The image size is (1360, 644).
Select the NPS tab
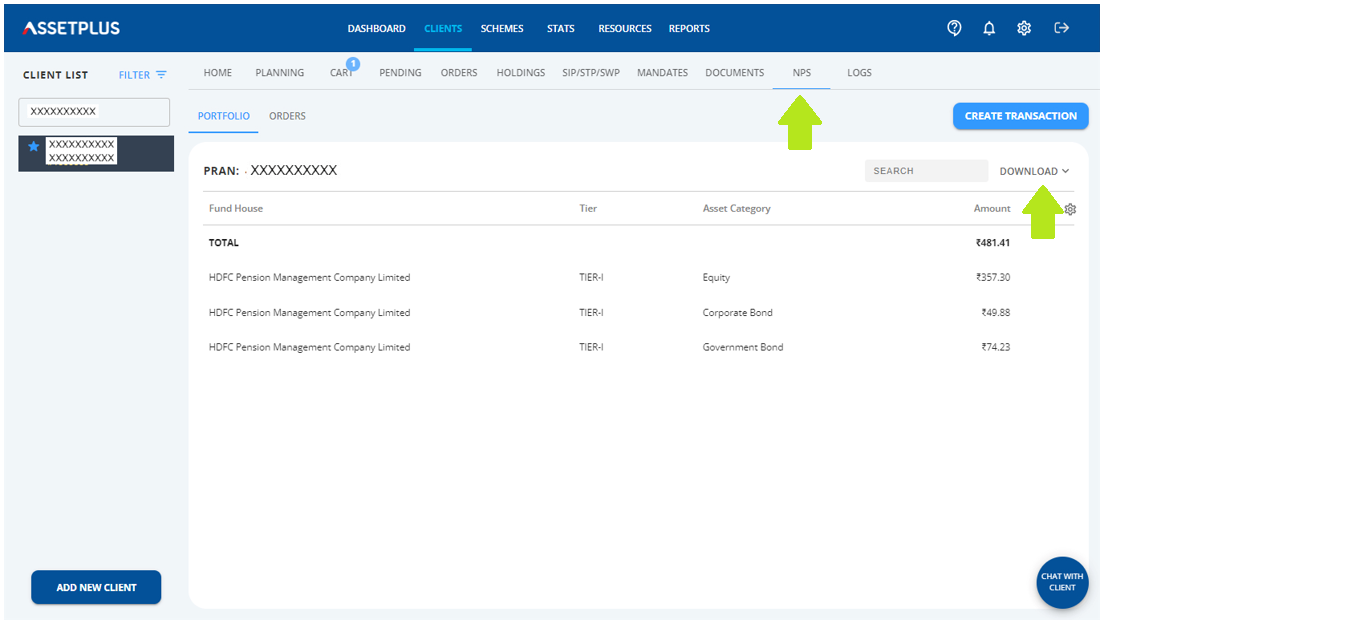802,73
